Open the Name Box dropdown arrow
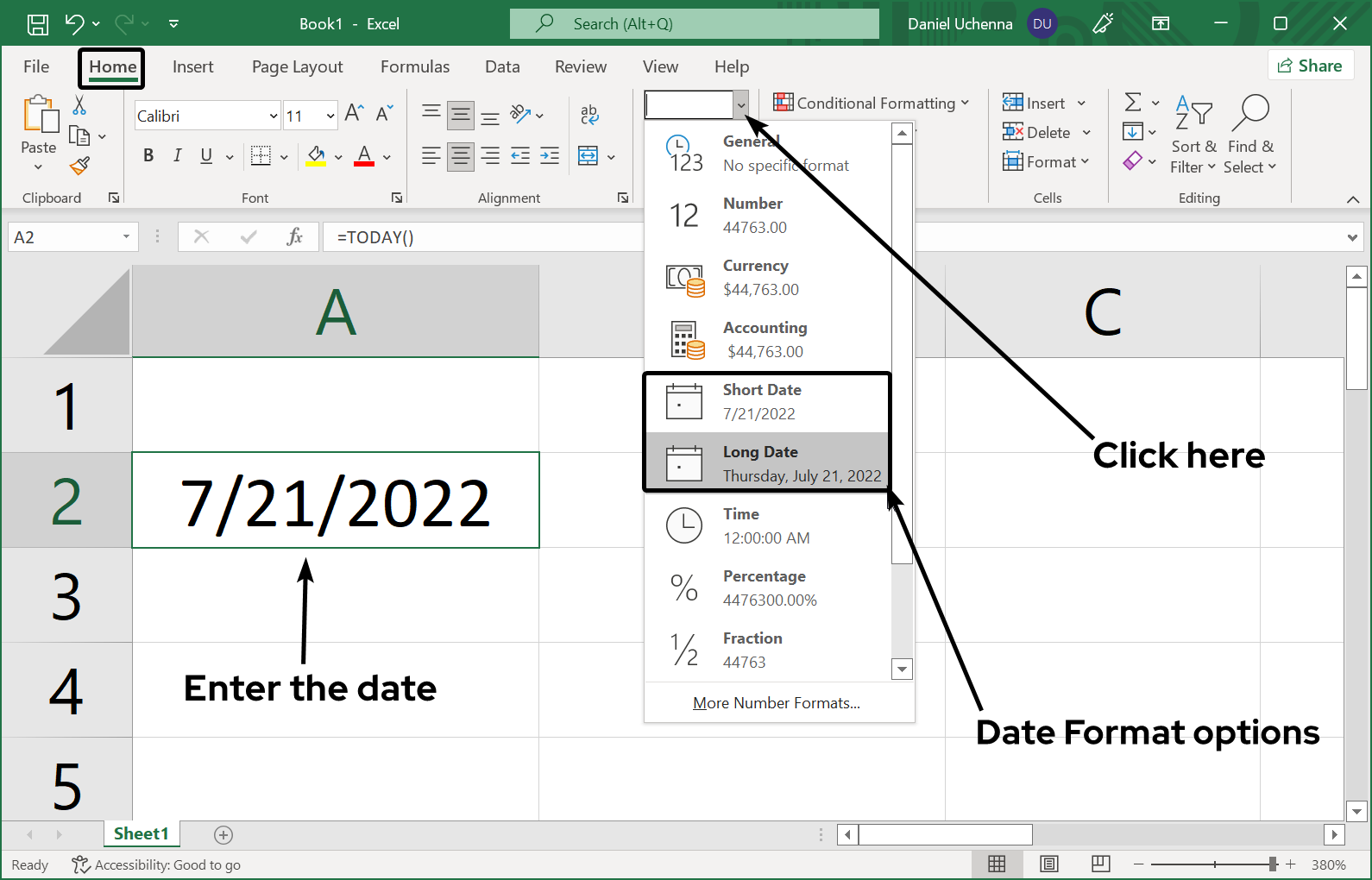Screen dimensions: 1372x880 pos(126,237)
